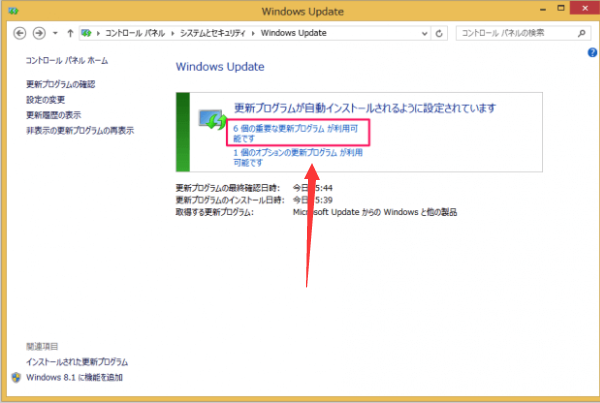Click text 更新プログラムの最終確認日時:
Viewport: 600px width, 403px height.
[x=228, y=188]
